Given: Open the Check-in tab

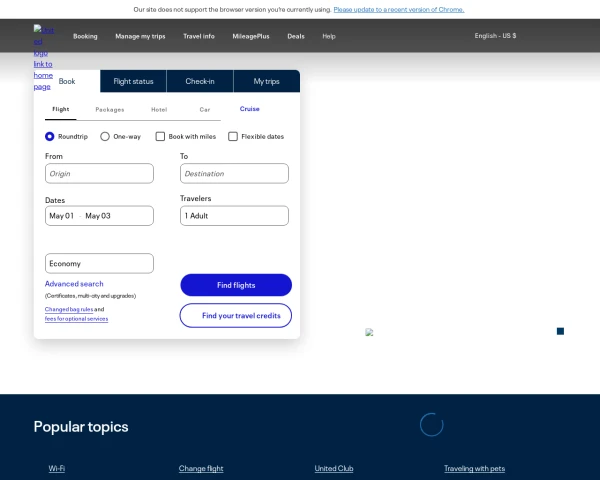Looking at the screenshot, I should click(200, 81).
